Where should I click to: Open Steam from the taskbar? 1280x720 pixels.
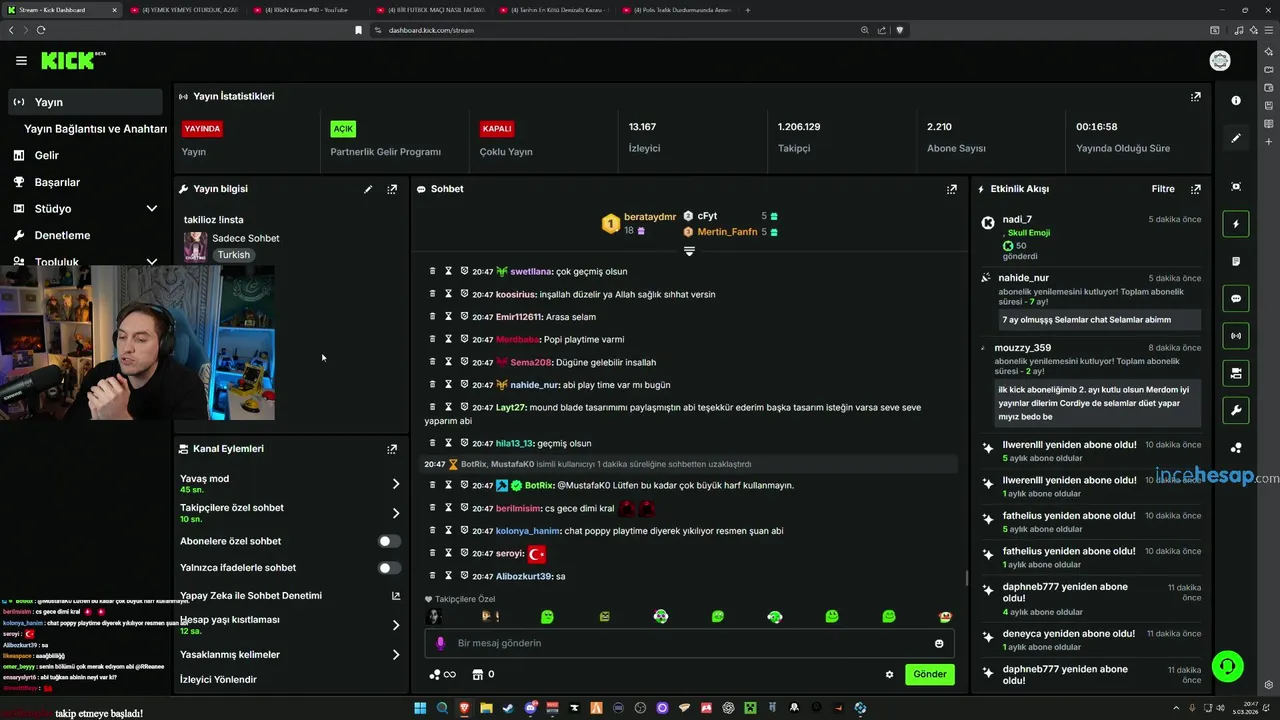tap(508, 708)
